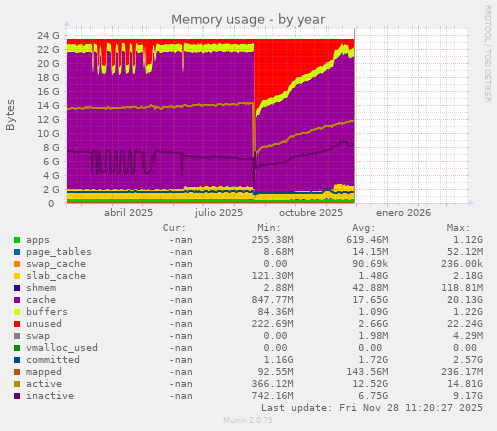The image size is (497, 431).
Task: Click the inactive max value 9.17G
Action: (468, 396)
